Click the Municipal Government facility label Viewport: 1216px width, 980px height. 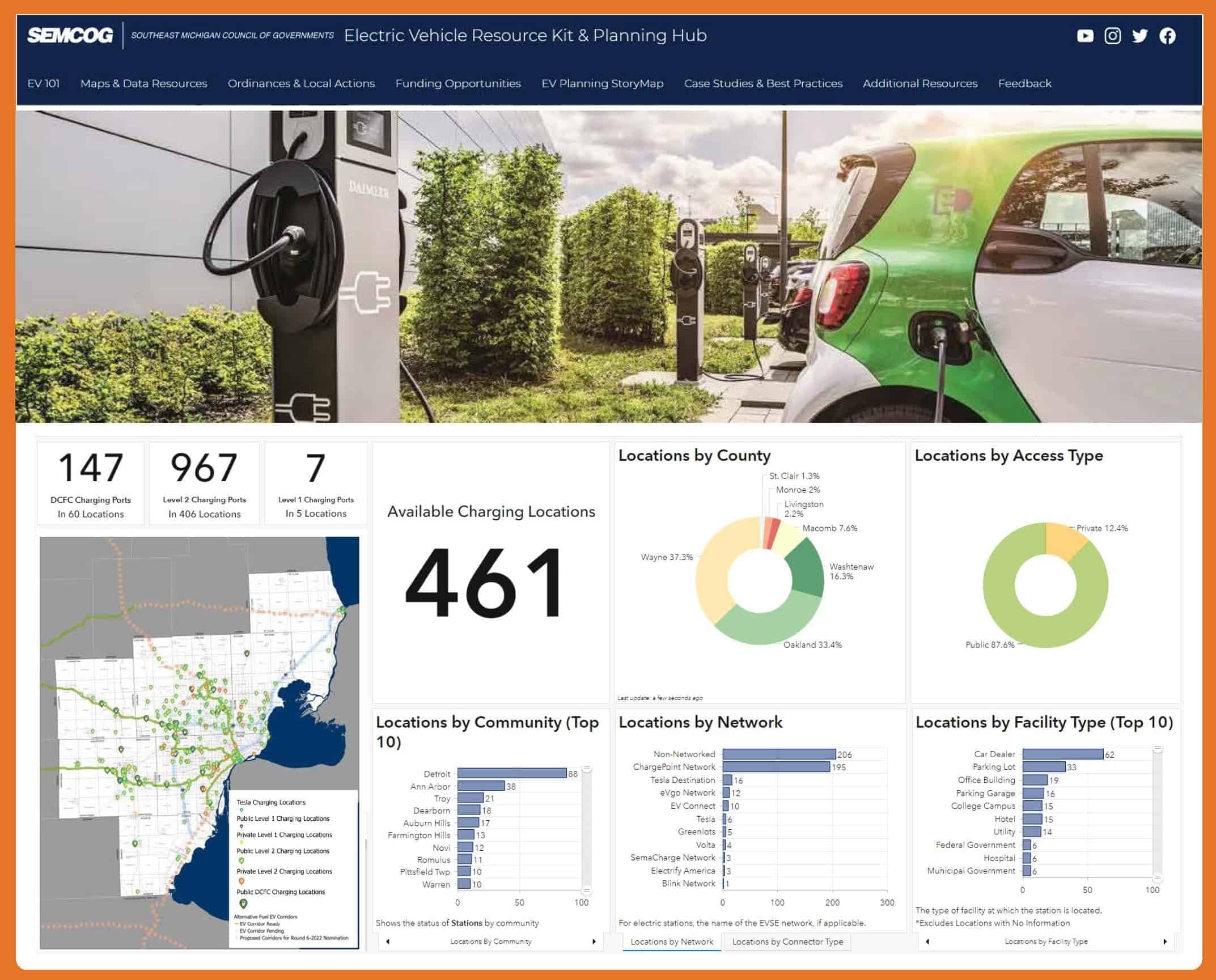click(x=971, y=871)
